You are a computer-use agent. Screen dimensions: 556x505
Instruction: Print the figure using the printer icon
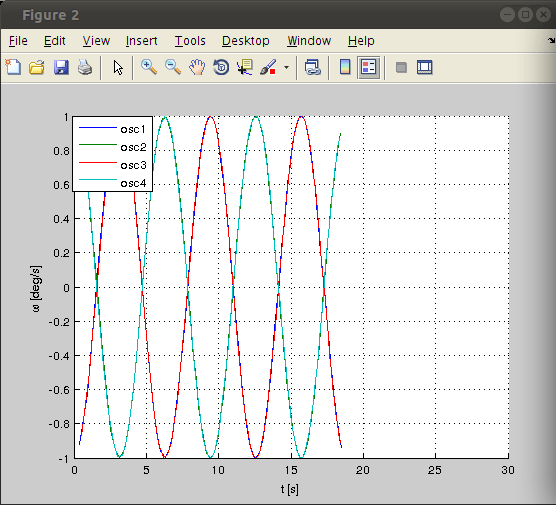click(x=85, y=67)
